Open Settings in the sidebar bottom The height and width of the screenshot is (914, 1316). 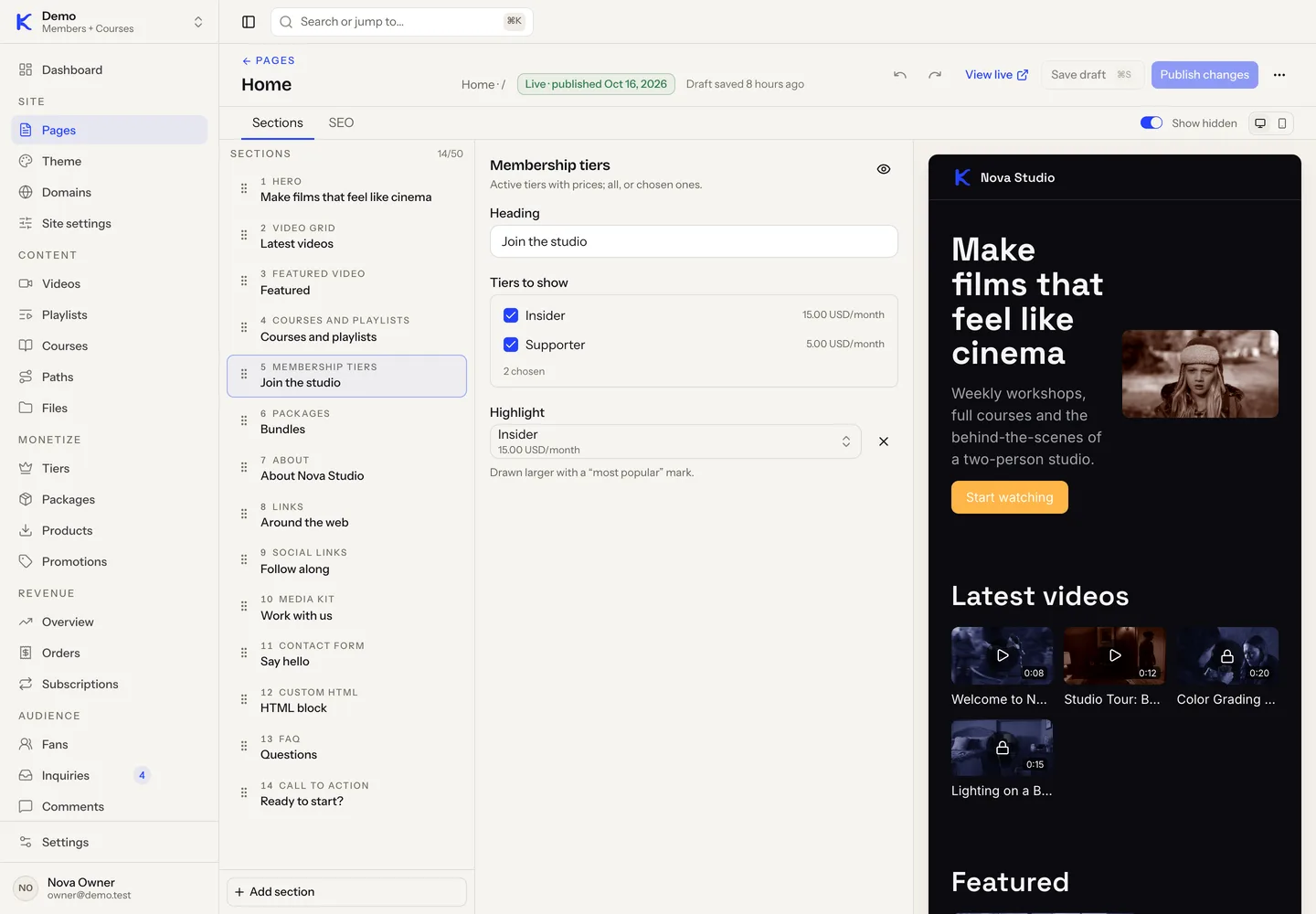click(x=110, y=842)
